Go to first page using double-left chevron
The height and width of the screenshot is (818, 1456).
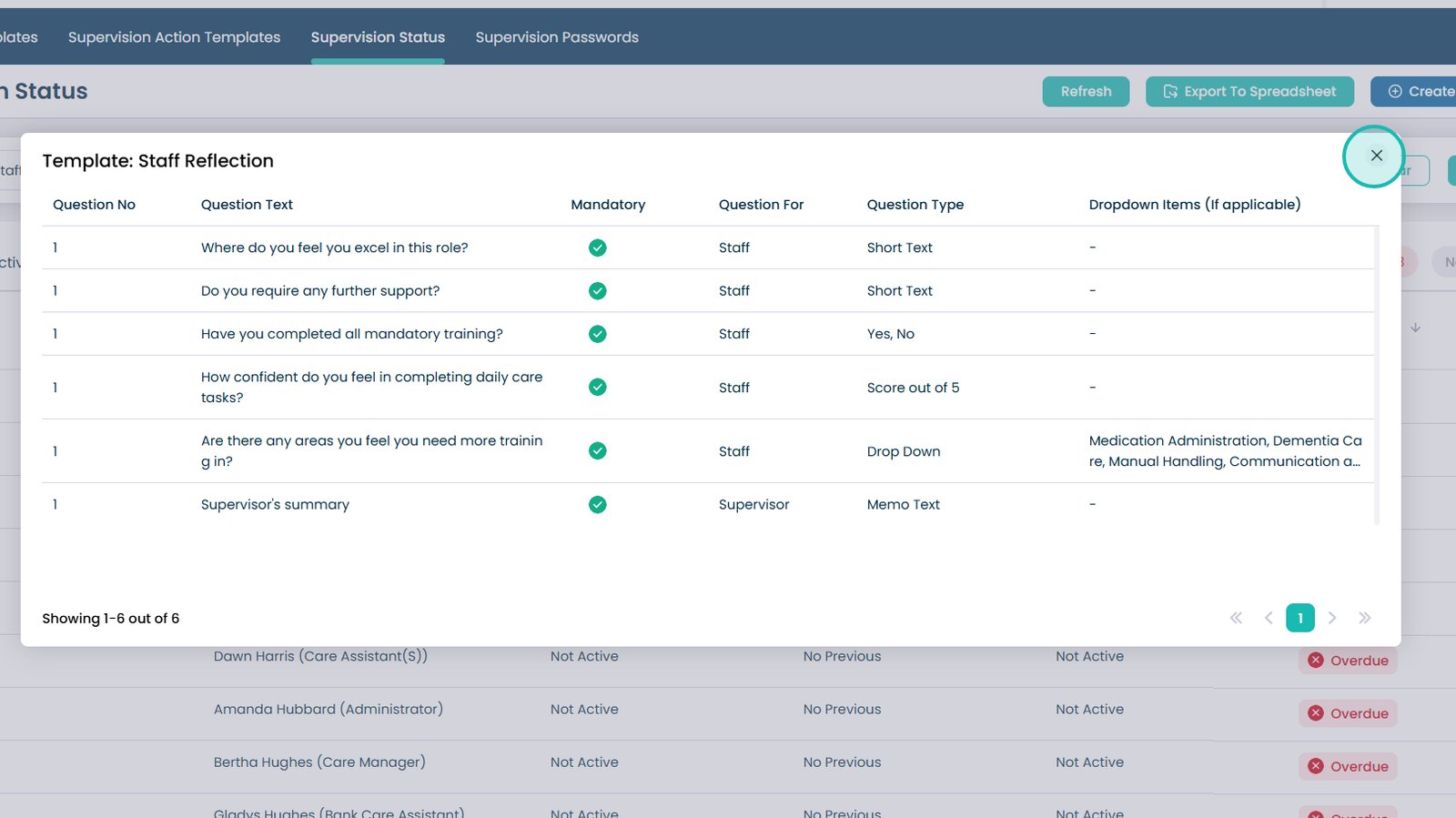coord(1236,619)
